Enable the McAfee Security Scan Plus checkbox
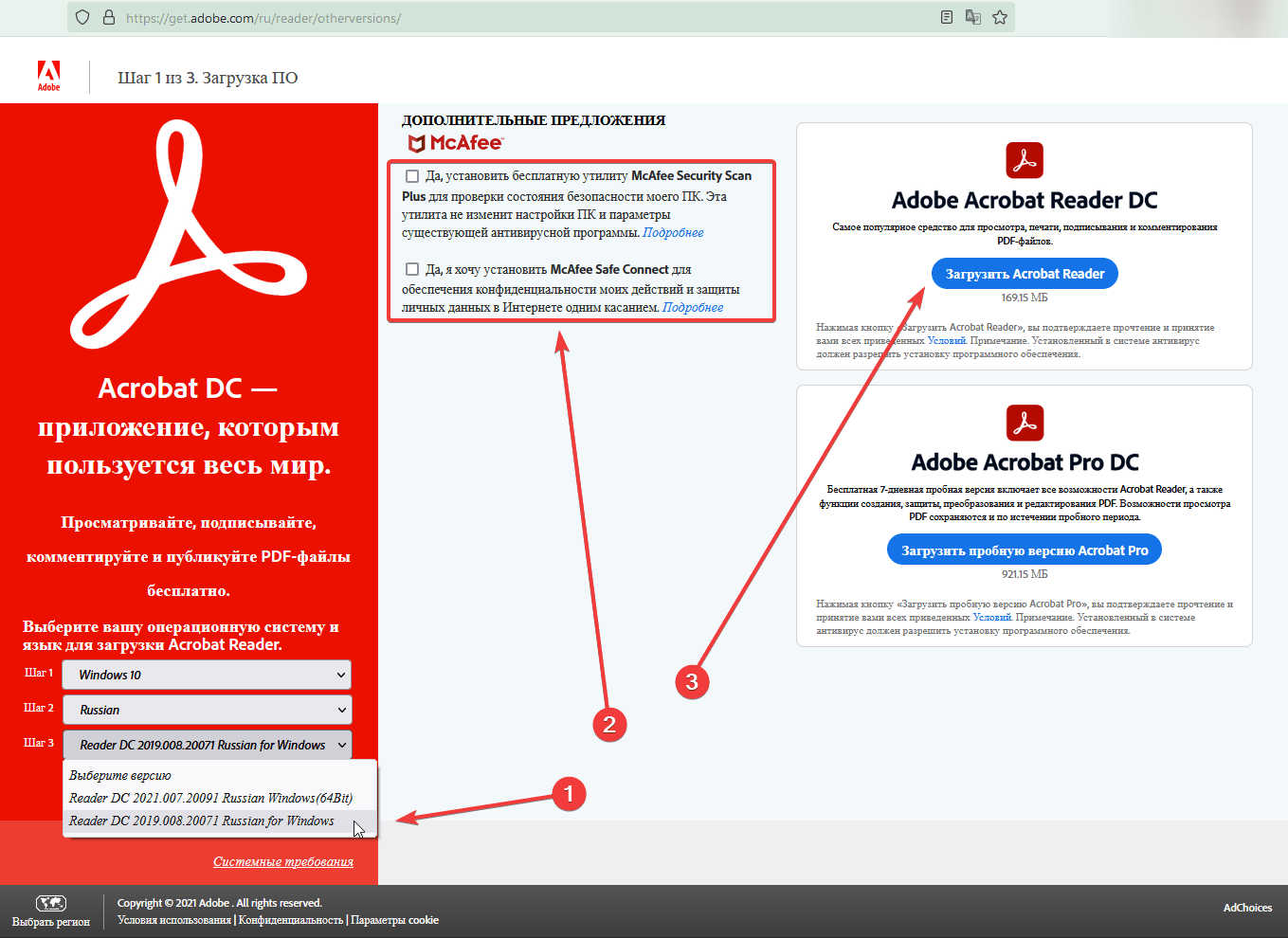1288x938 pixels. pyautogui.click(x=412, y=176)
